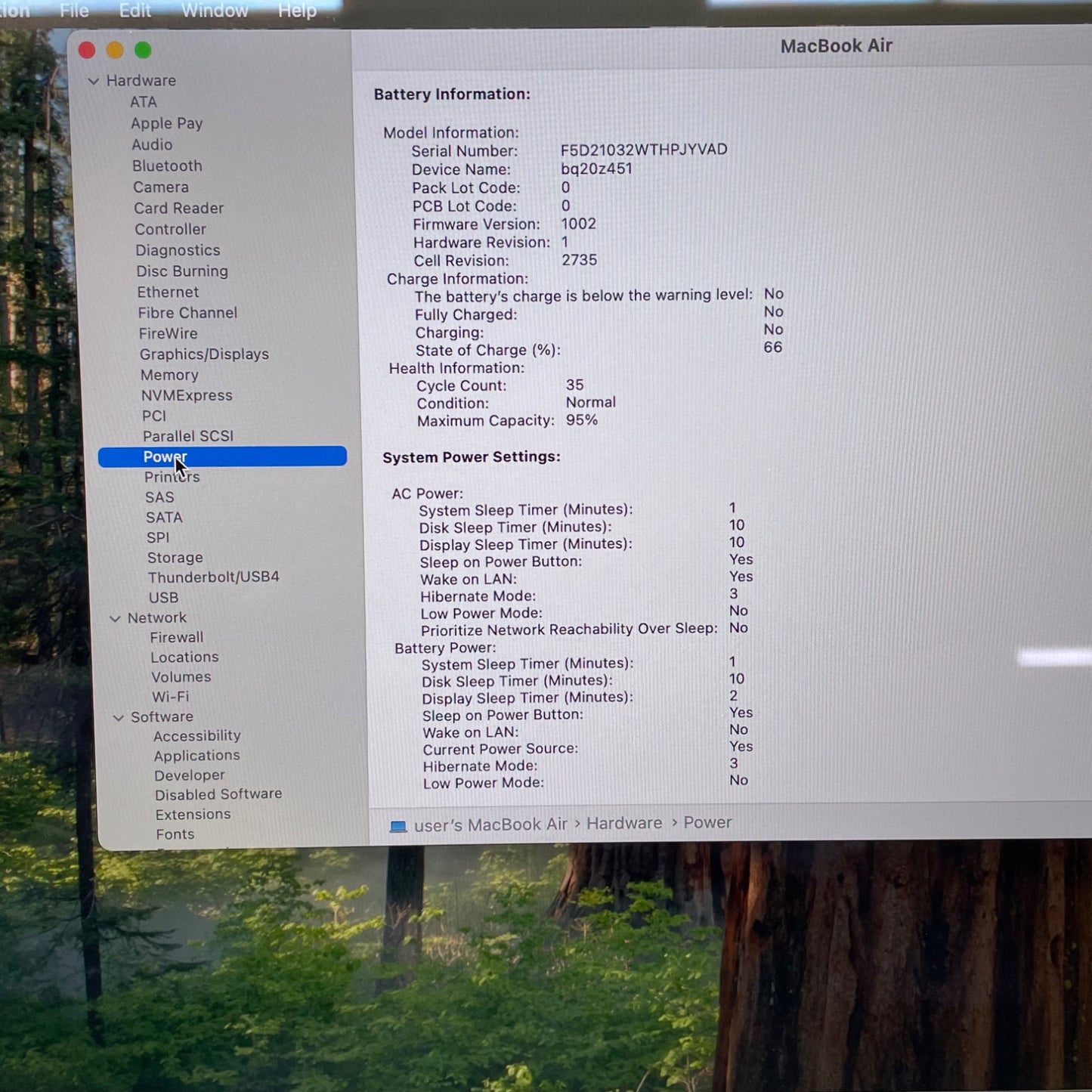Click Hardware in the bottom path bar
This screenshot has width=1092, height=1092.
(624, 823)
